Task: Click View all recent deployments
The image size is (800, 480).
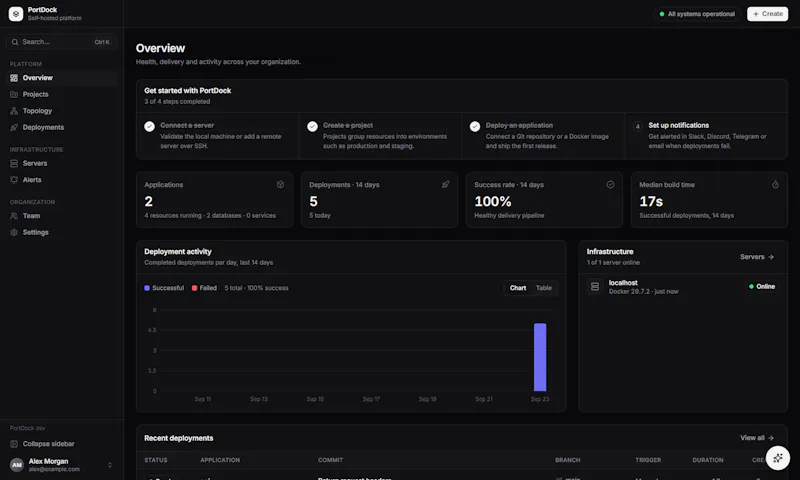Action: click(x=757, y=438)
